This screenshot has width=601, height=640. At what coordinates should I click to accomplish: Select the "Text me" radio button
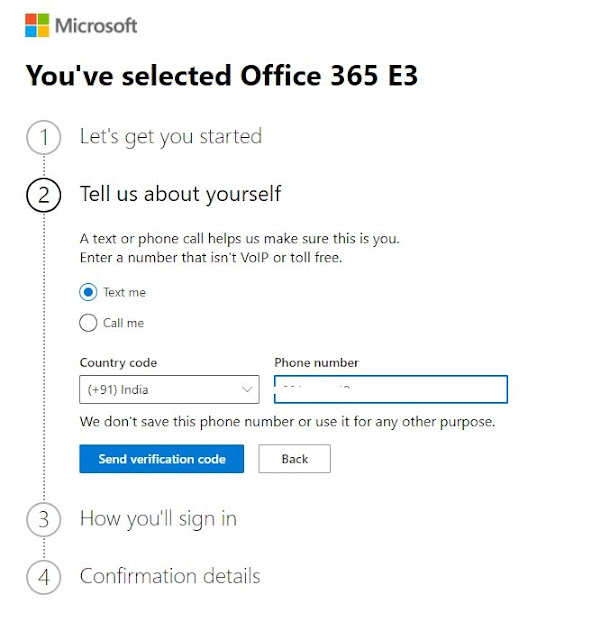[88, 293]
